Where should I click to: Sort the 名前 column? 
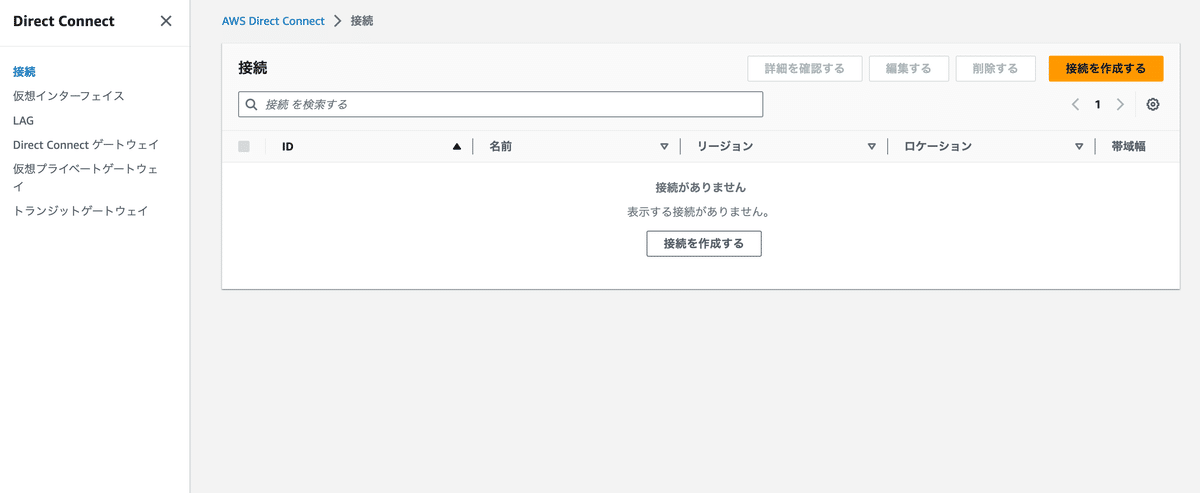click(664, 146)
